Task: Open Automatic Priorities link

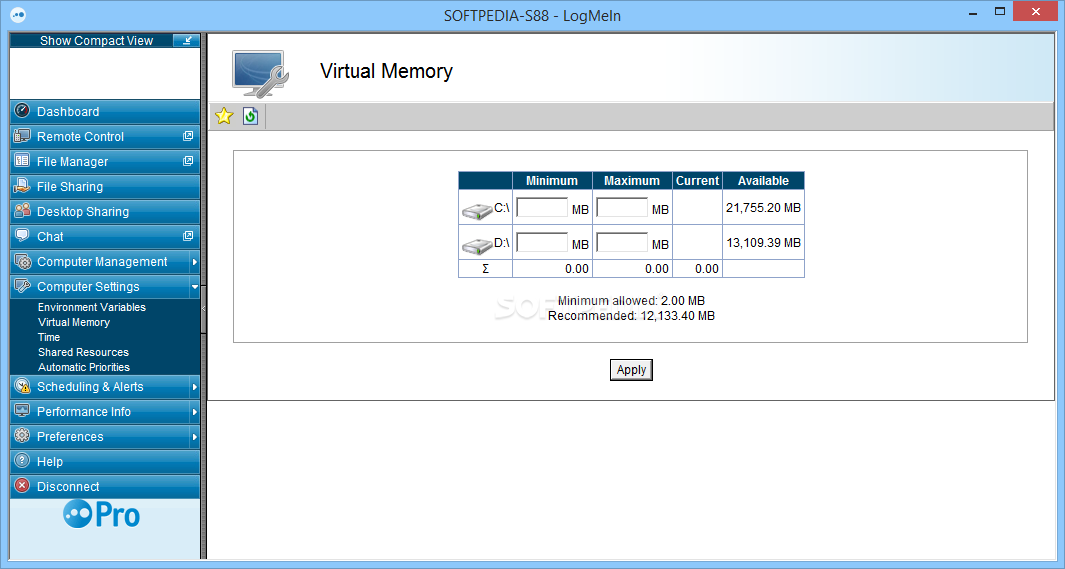Action: click(84, 367)
